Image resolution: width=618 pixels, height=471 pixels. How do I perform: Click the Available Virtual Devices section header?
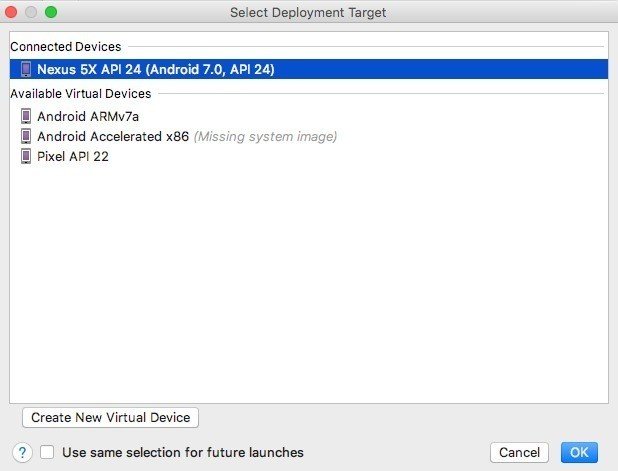[x=81, y=93]
